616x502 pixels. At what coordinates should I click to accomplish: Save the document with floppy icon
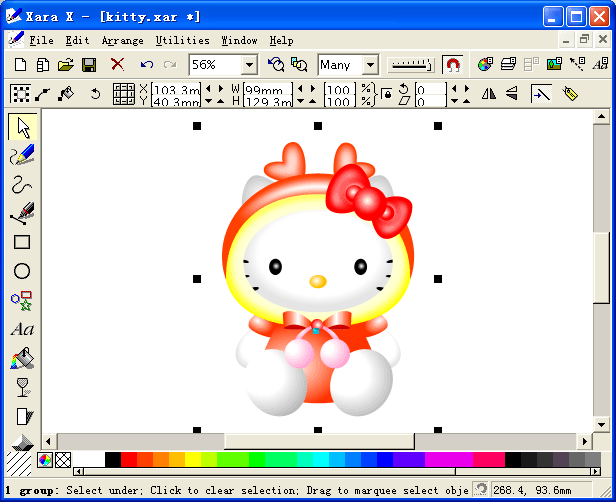point(89,64)
